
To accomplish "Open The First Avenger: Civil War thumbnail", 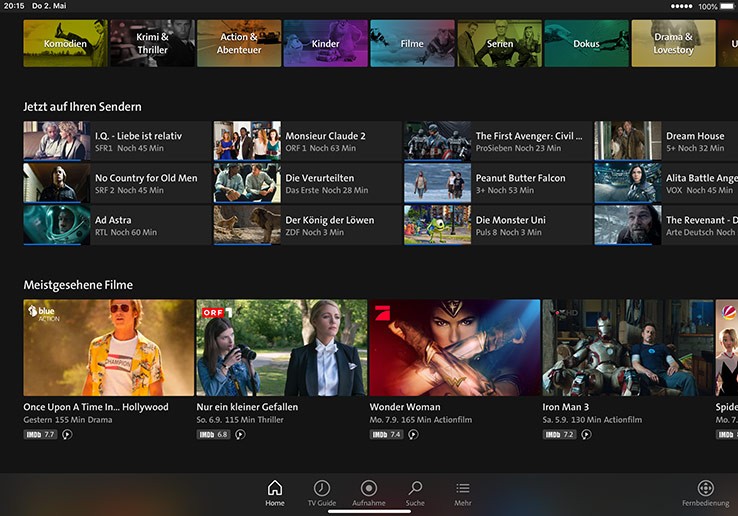I will 437,141.
